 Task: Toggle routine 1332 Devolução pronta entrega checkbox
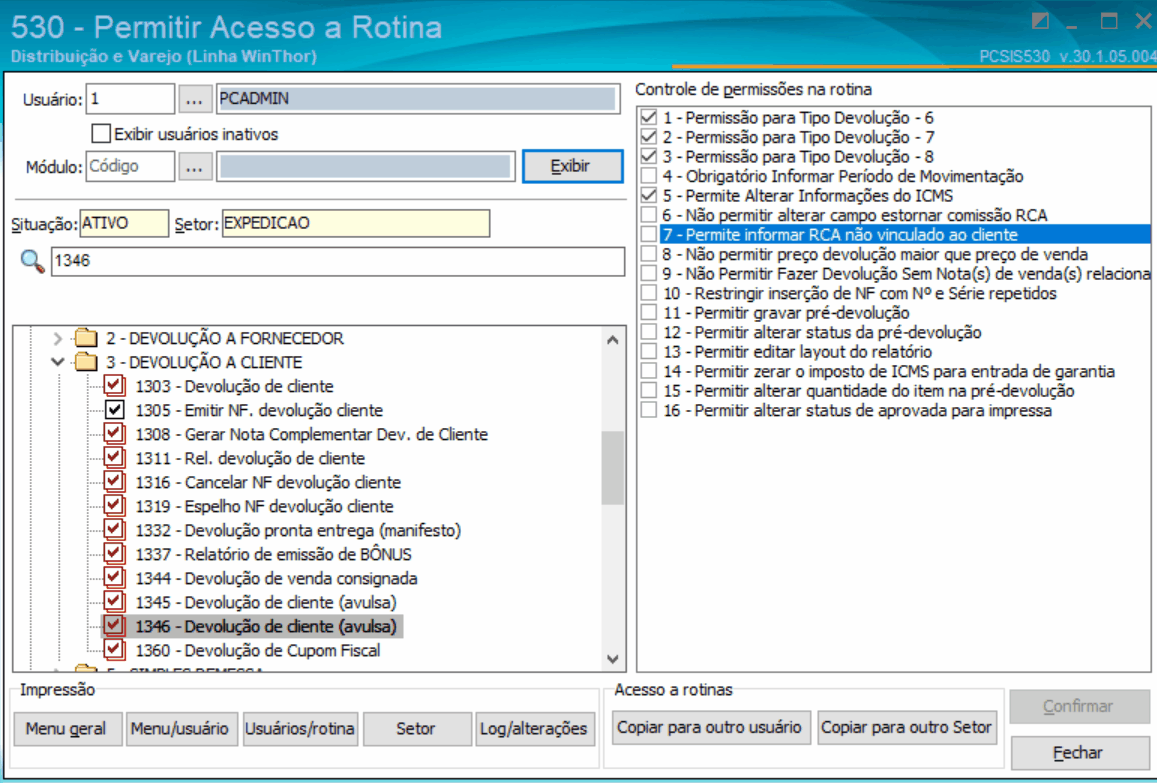coord(114,529)
